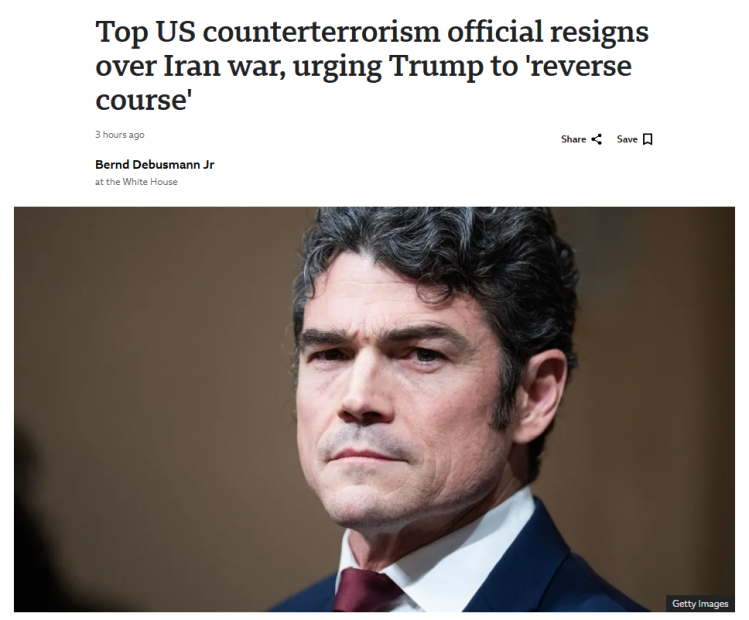Click the Getty Images credit label
Image resolution: width=749 pixels, height=620 pixels.
tap(700, 603)
